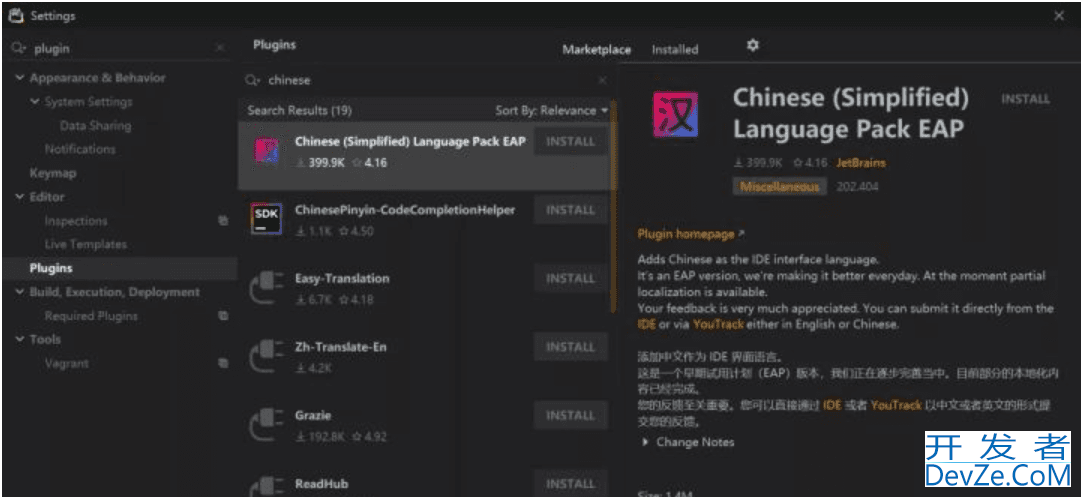Screen dimensions: 1081x497
Task: Click the Grazie plugin icon
Action: pos(266,425)
